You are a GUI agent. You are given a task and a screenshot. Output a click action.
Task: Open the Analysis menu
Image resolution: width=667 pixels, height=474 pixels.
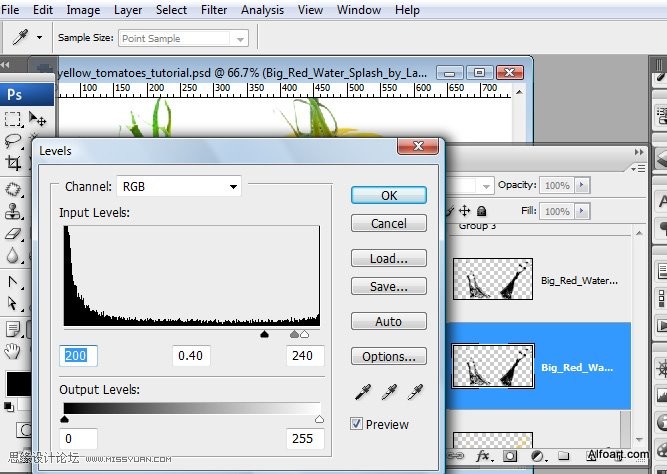pos(262,10)
